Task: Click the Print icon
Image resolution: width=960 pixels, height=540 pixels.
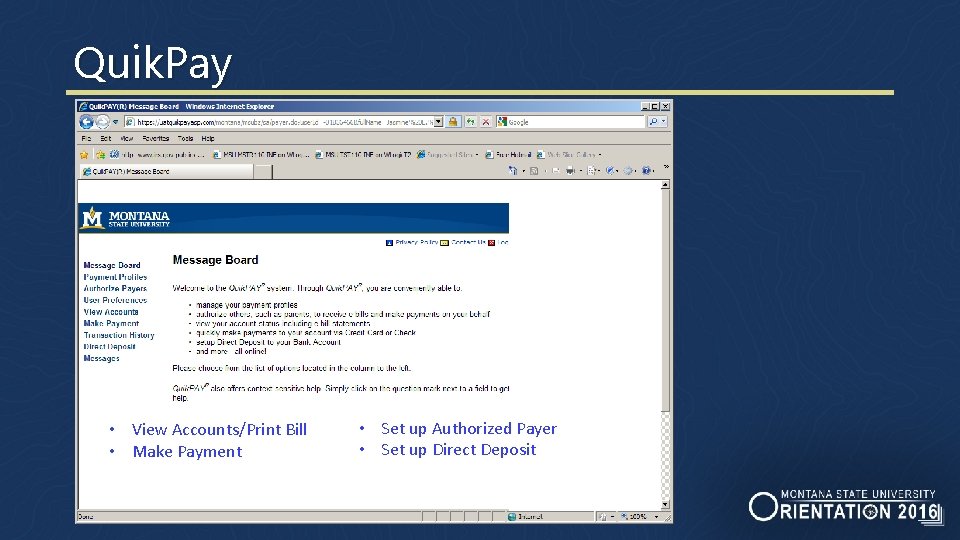Action: (x=570, y=171)
